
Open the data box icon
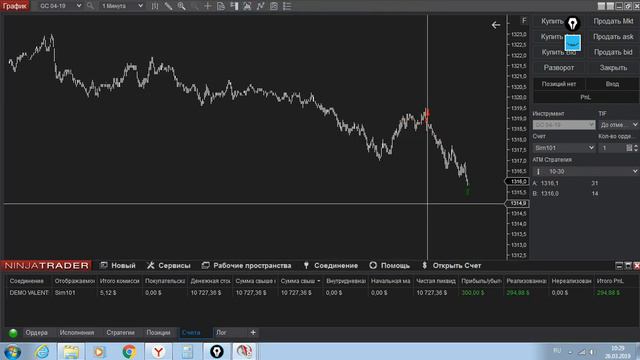[x=221, y=6]
